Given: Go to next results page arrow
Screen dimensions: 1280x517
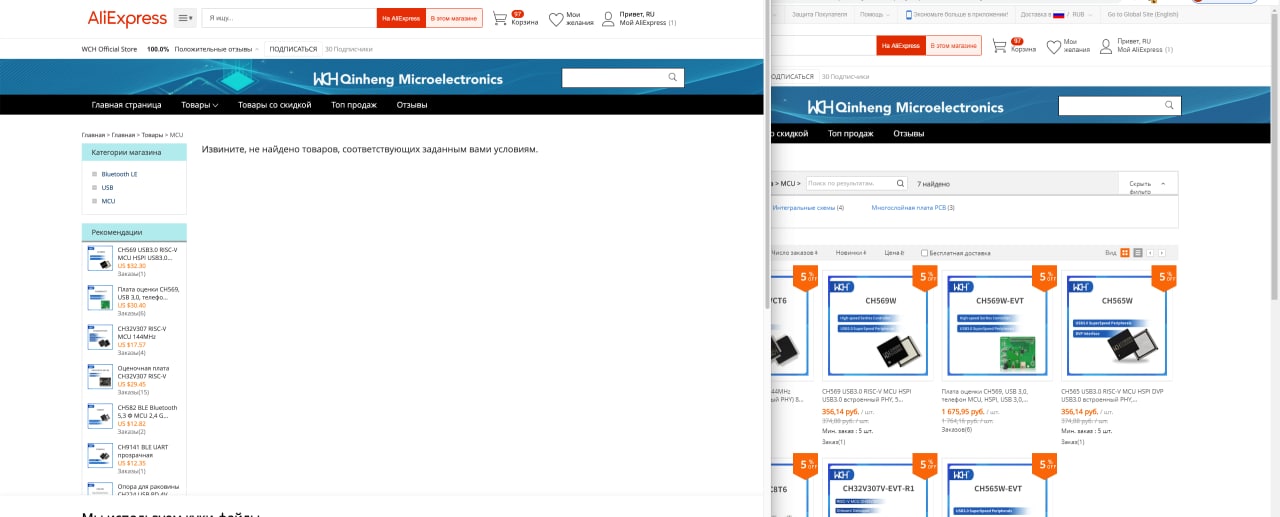Looking at the screenshot, I should click(x=1162, y=253).
